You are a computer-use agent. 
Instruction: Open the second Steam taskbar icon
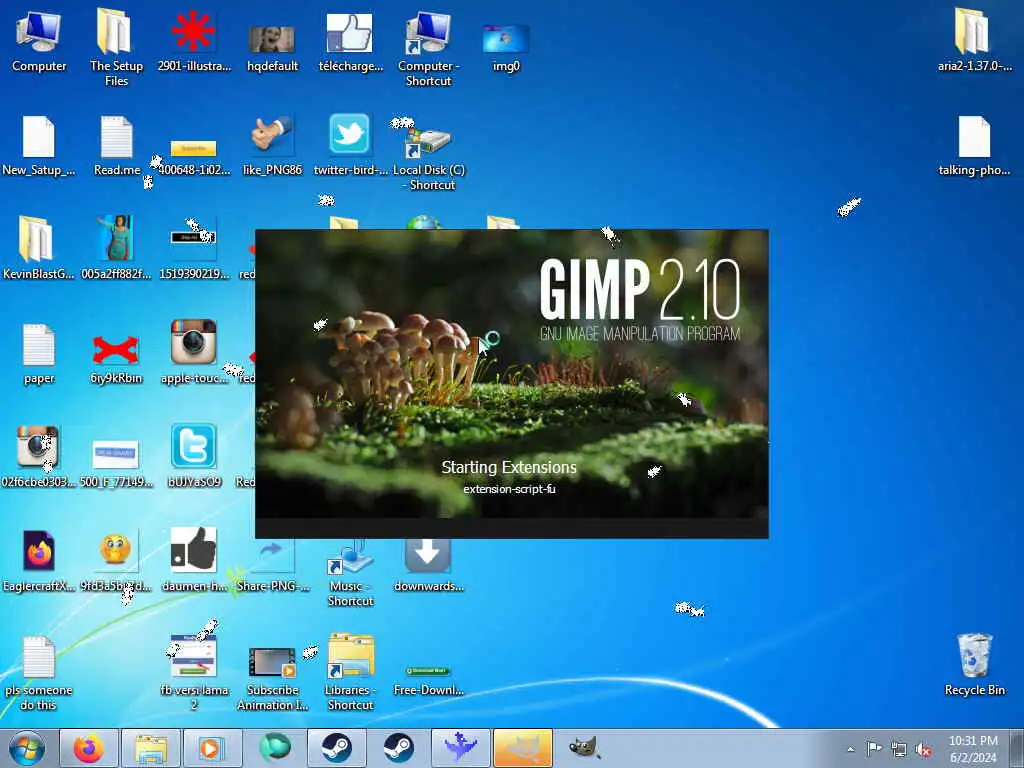coord(399,748)
